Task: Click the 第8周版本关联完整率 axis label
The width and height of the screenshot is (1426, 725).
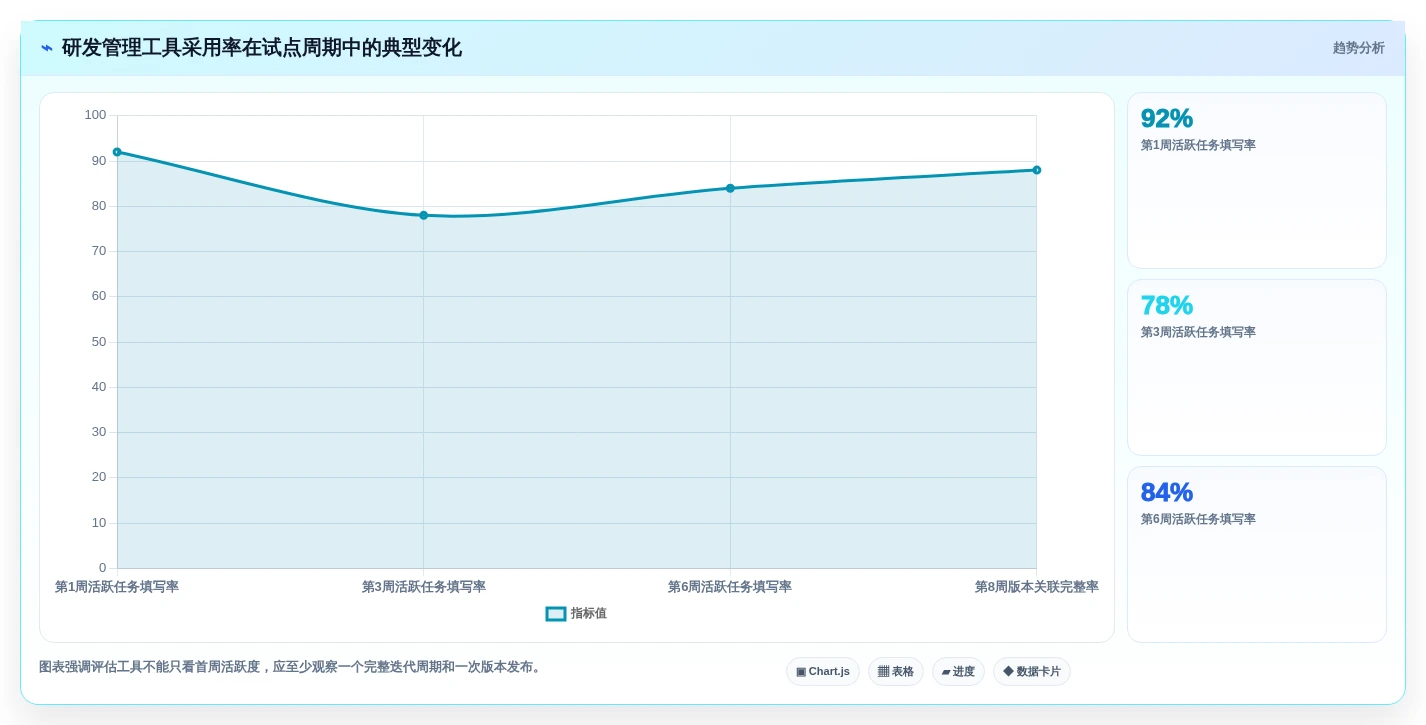Action: click(x=1036, y=587)
